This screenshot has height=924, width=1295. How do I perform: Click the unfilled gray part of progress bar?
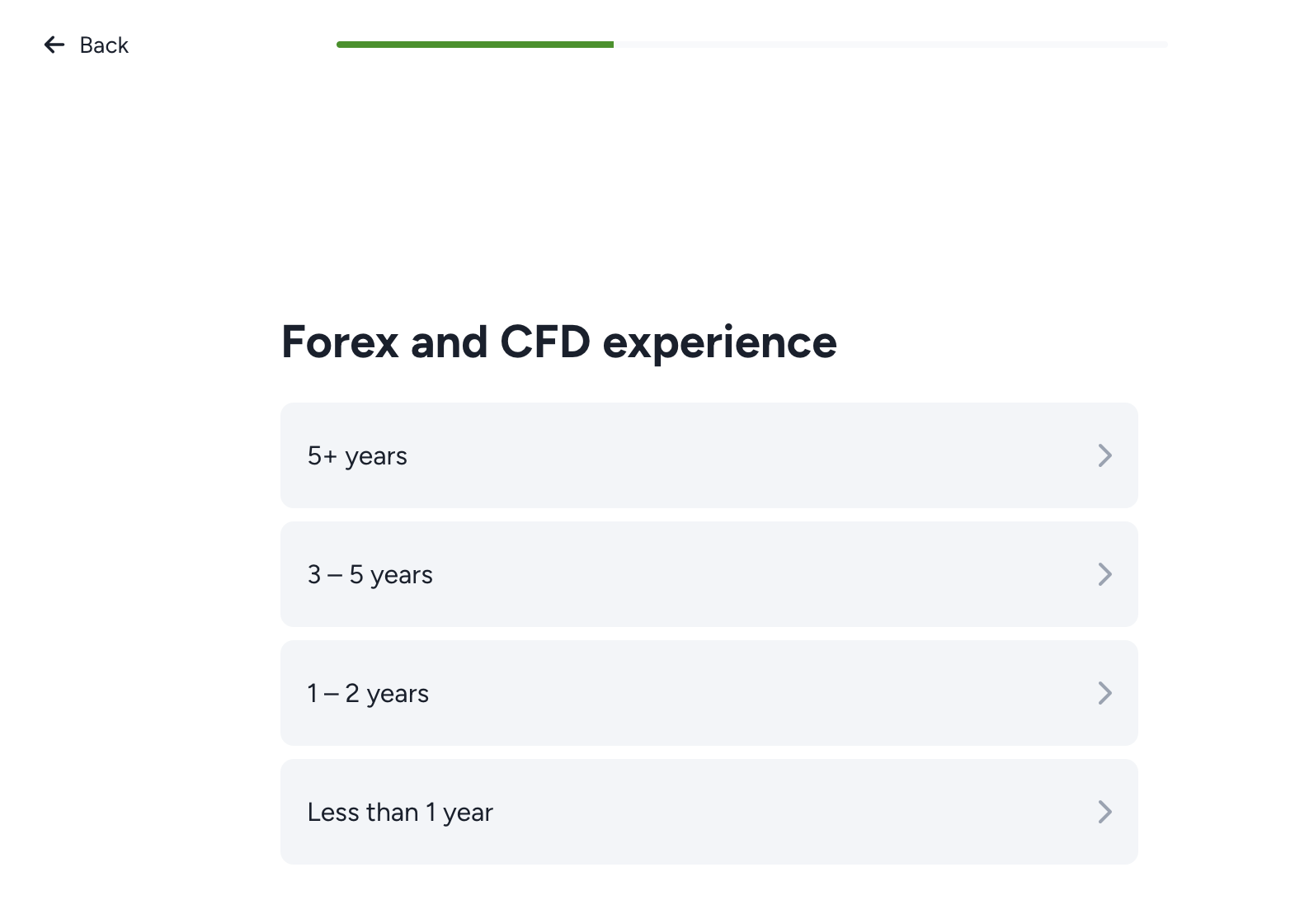[891, 45]
